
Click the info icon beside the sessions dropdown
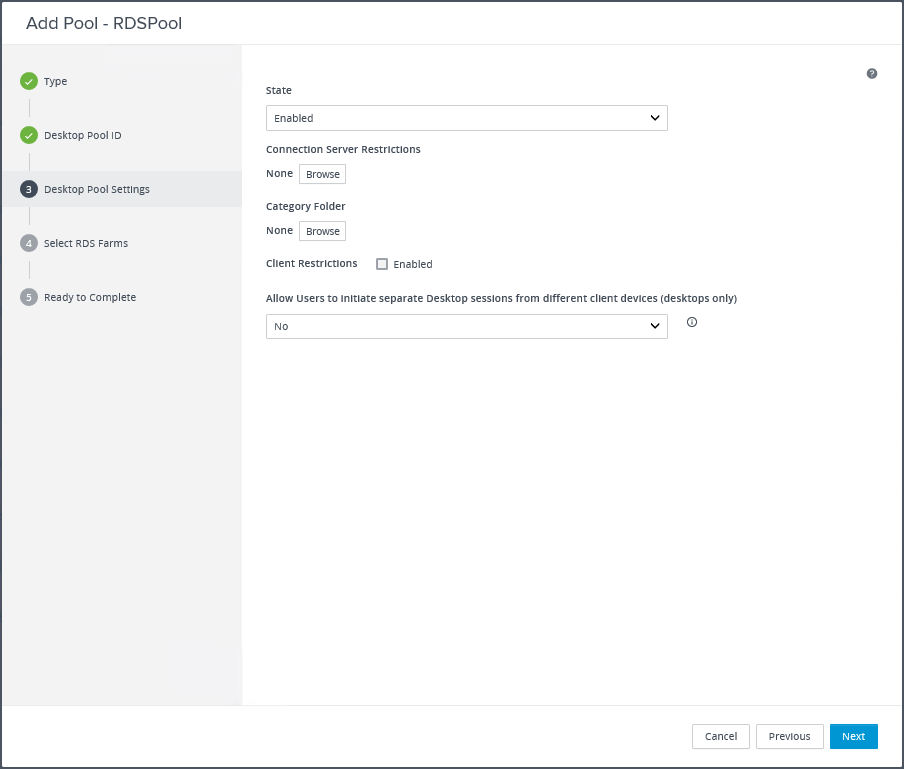pos(692,322)
